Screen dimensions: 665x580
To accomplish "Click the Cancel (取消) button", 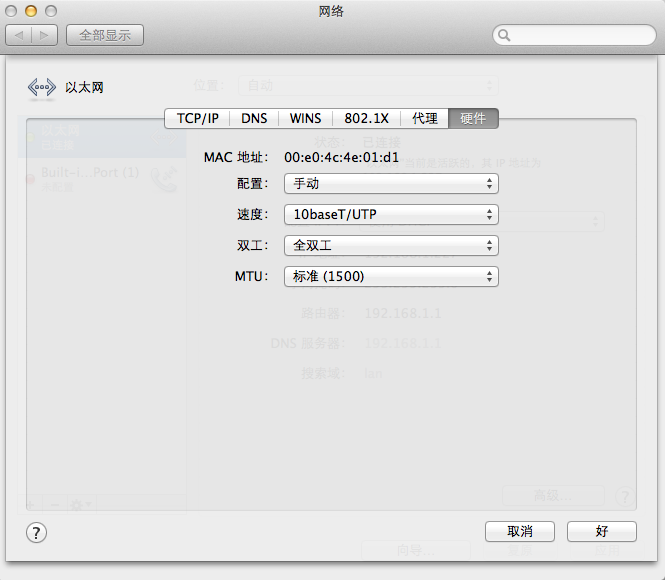I will point(520,531).
